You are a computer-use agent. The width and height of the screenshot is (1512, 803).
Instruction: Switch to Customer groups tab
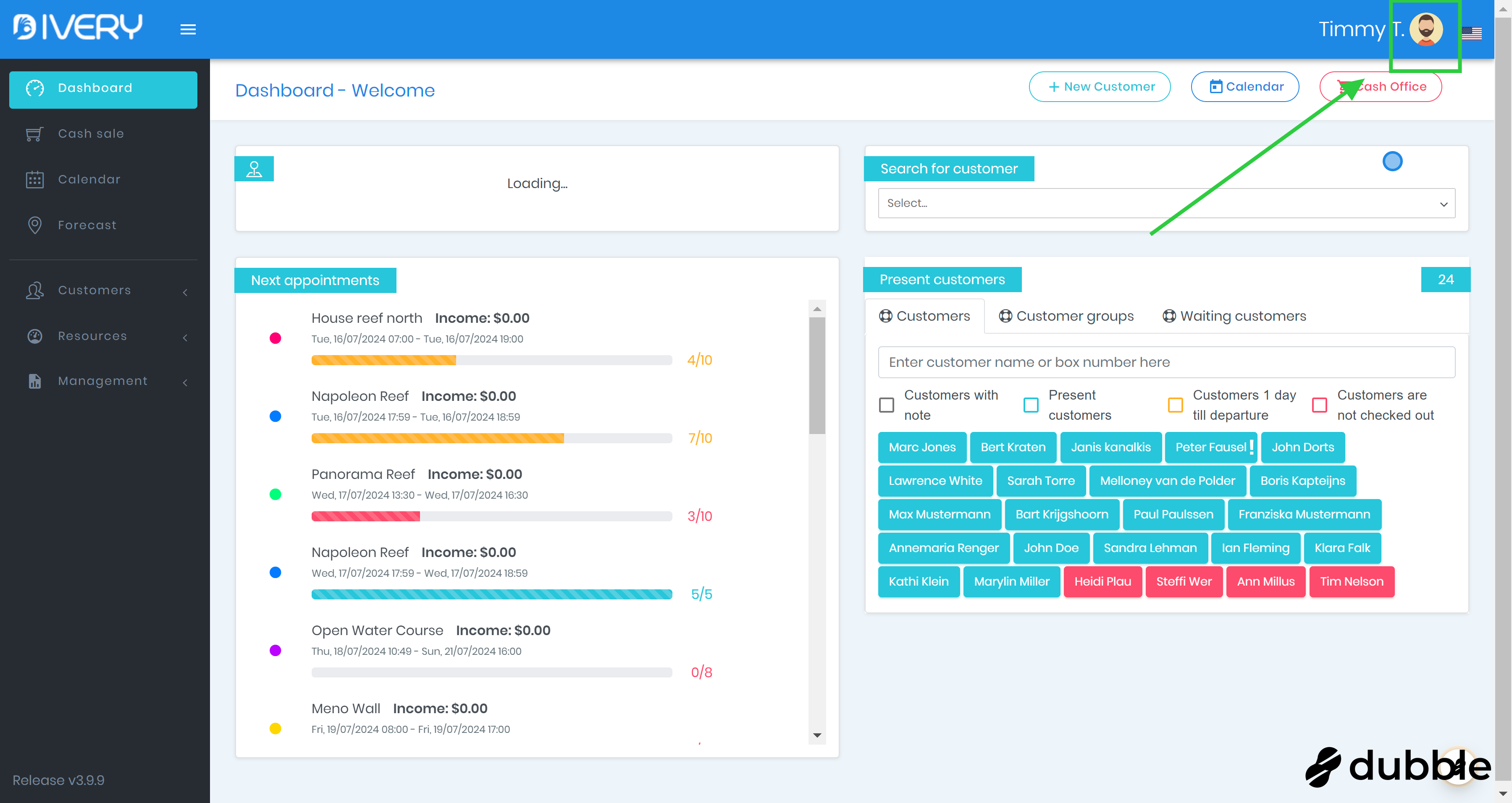[x=1066, y=316]
